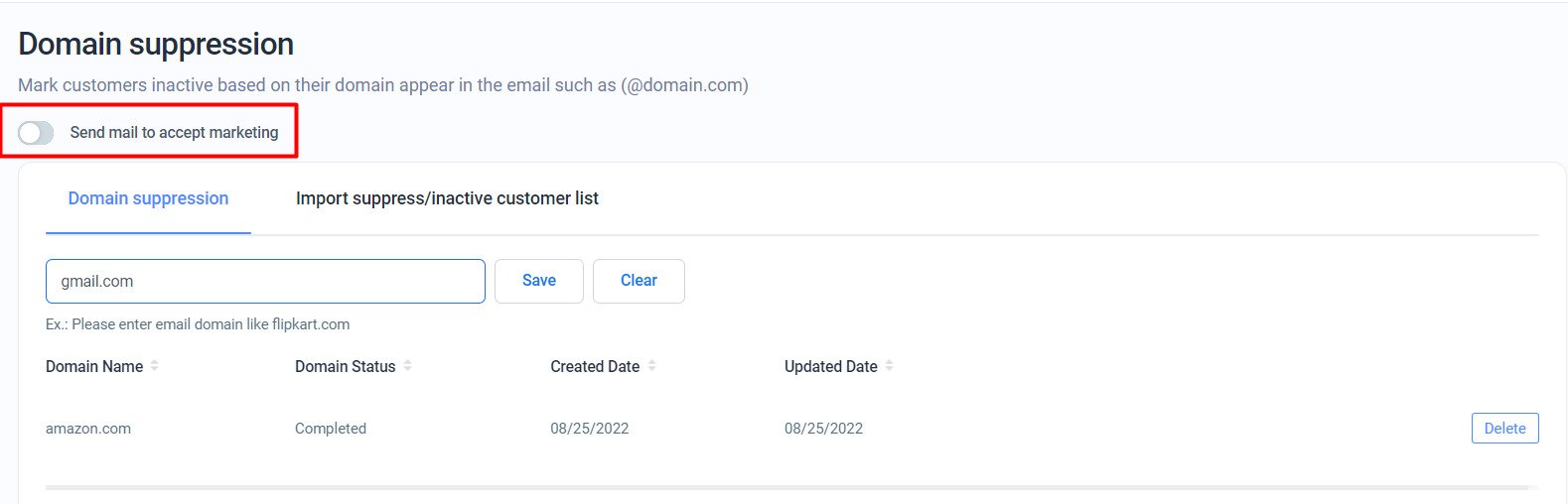Click the Updated Date column header text
1568x504 pixels.
pyautogui.click(x=831, y=366)
